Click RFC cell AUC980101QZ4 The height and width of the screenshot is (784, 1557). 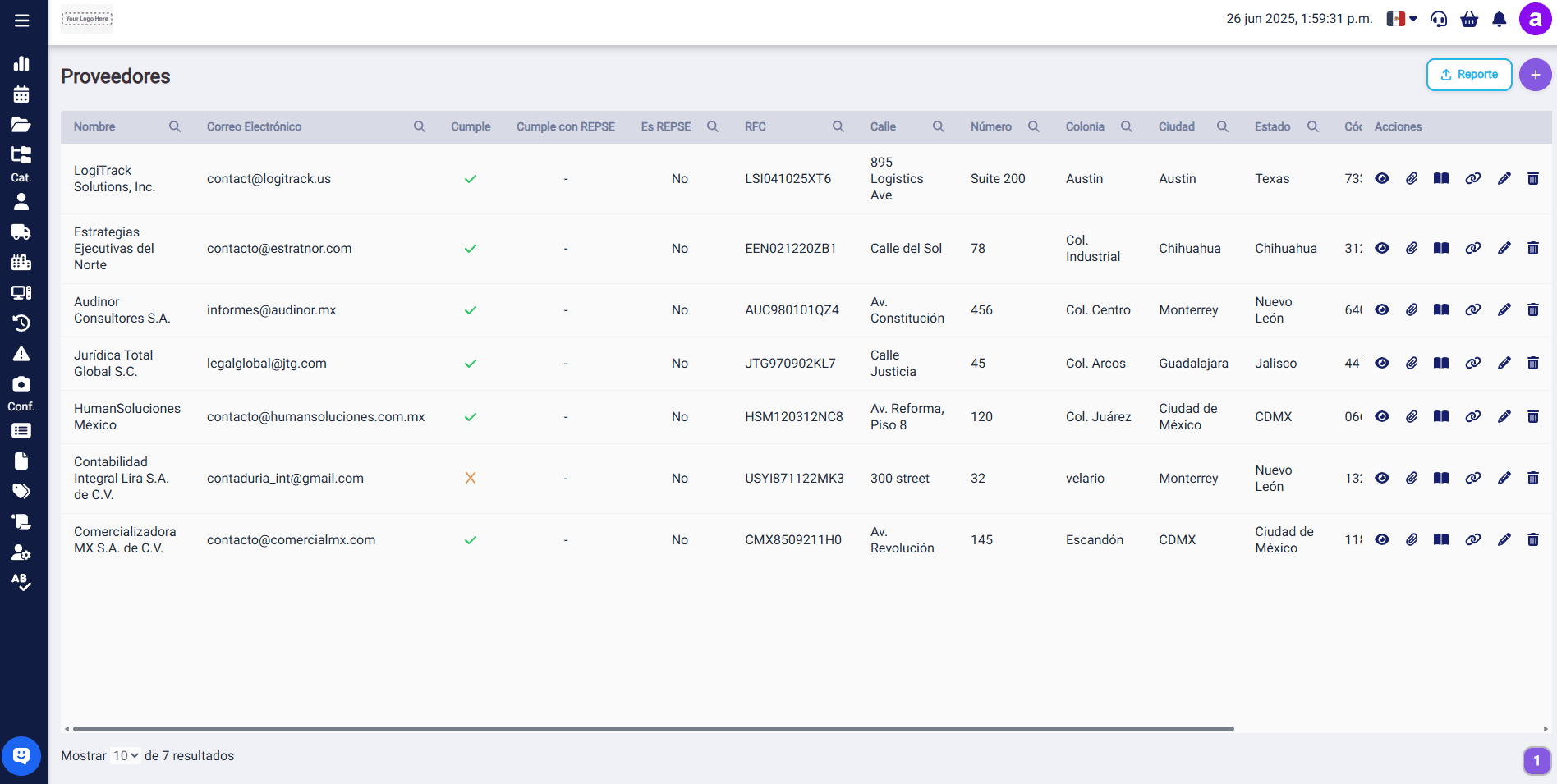click(x=792, y=309)
